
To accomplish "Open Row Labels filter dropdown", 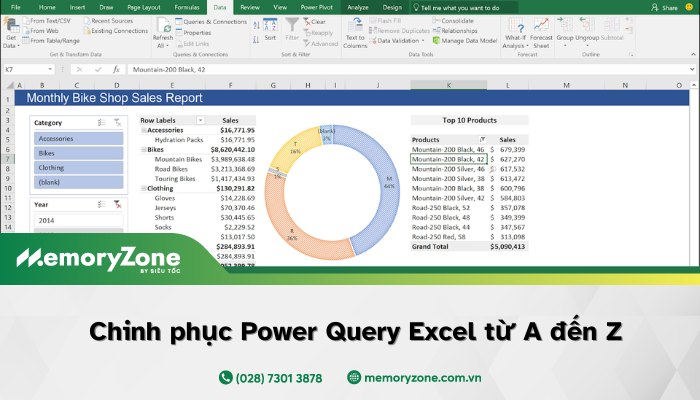I will tap(200, 120).
